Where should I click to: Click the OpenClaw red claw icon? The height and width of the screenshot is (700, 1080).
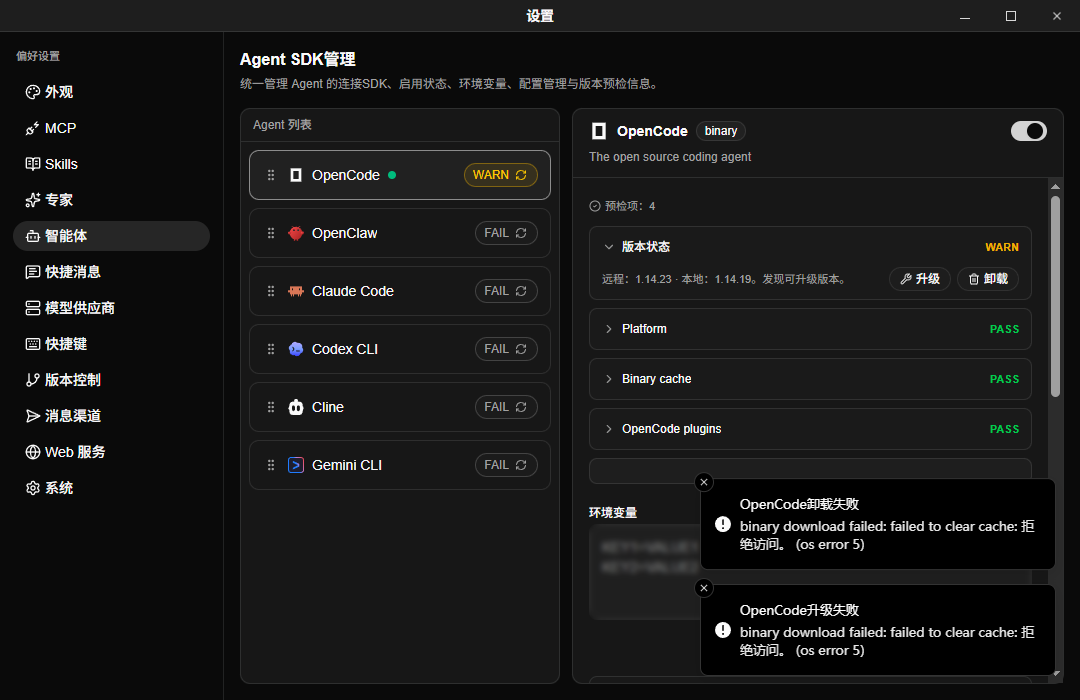[295, 233]
